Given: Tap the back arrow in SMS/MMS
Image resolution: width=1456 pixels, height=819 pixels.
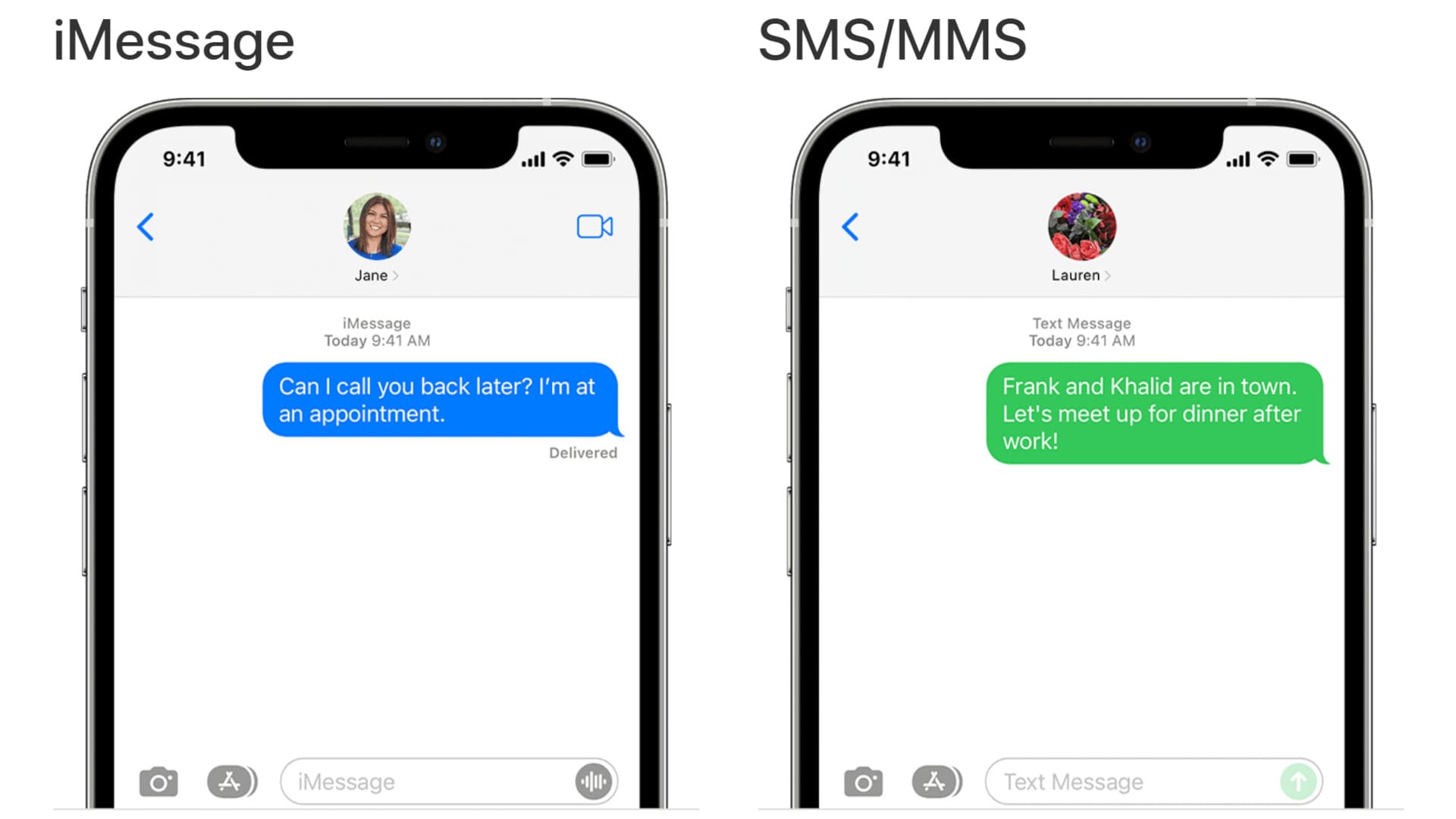Looking at the screenshot, I should (850, 227).
